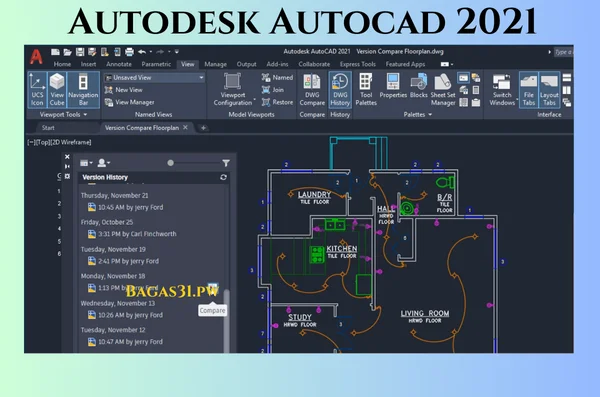Open Switch Windows dropdown

coord(502,90)
